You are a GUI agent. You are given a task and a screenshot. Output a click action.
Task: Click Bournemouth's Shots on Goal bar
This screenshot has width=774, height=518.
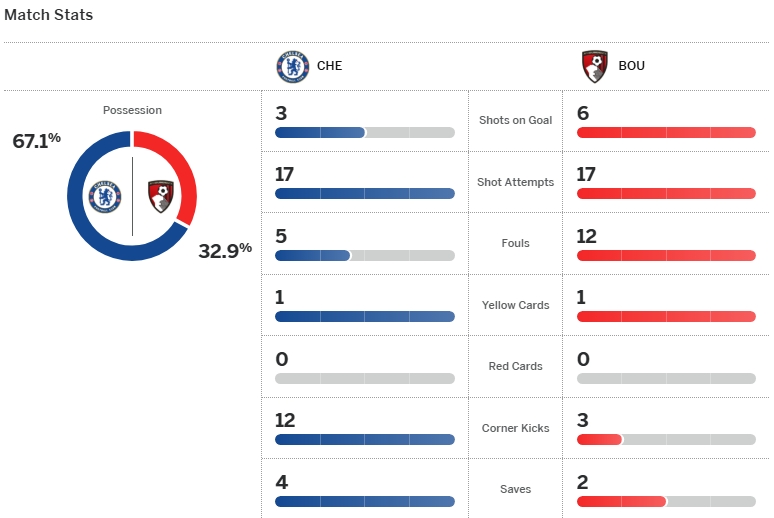[666, 132]
